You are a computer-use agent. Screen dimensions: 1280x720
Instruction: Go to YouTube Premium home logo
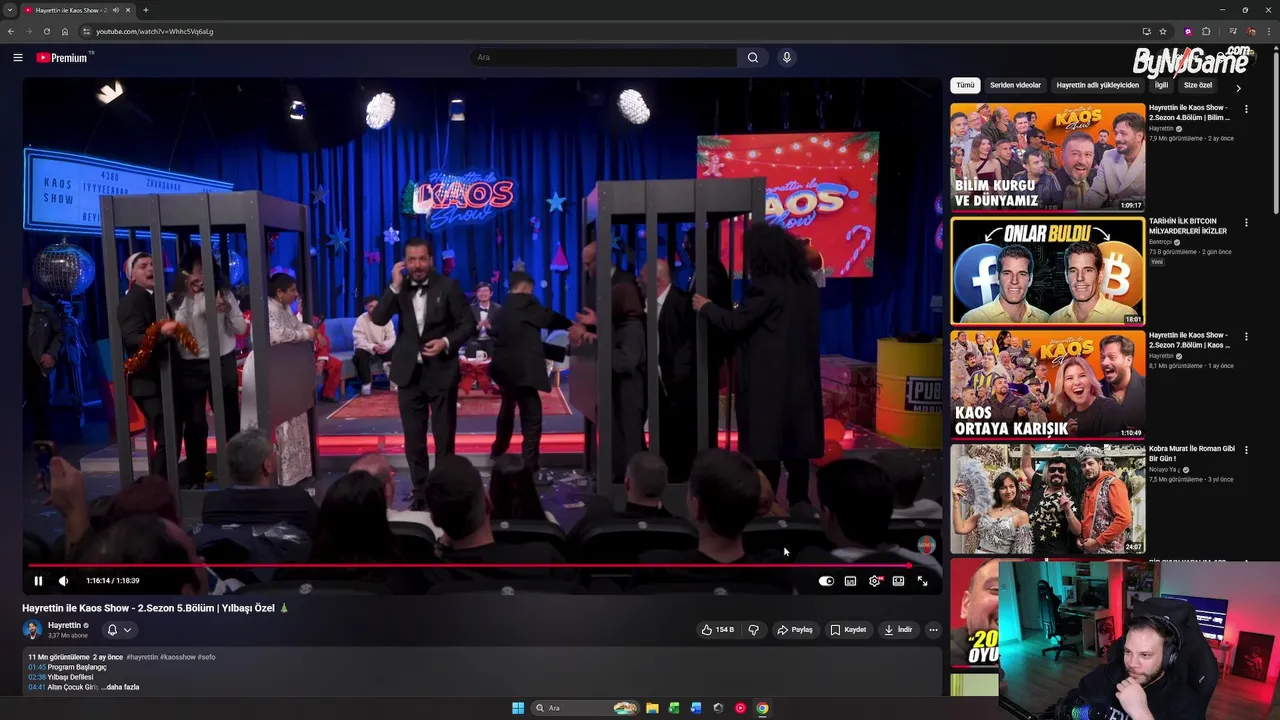(x=64, y=57)
